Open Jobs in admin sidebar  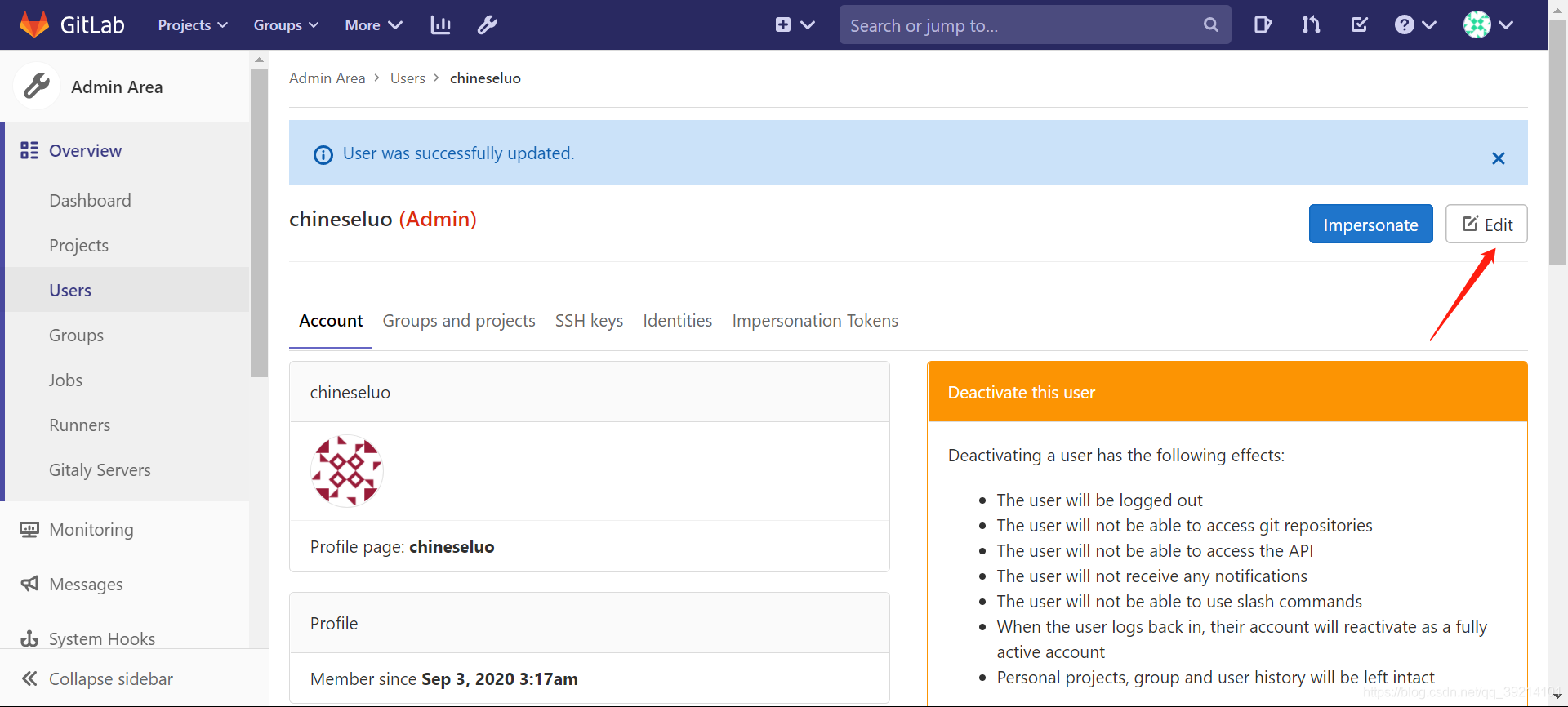(65, 380)
